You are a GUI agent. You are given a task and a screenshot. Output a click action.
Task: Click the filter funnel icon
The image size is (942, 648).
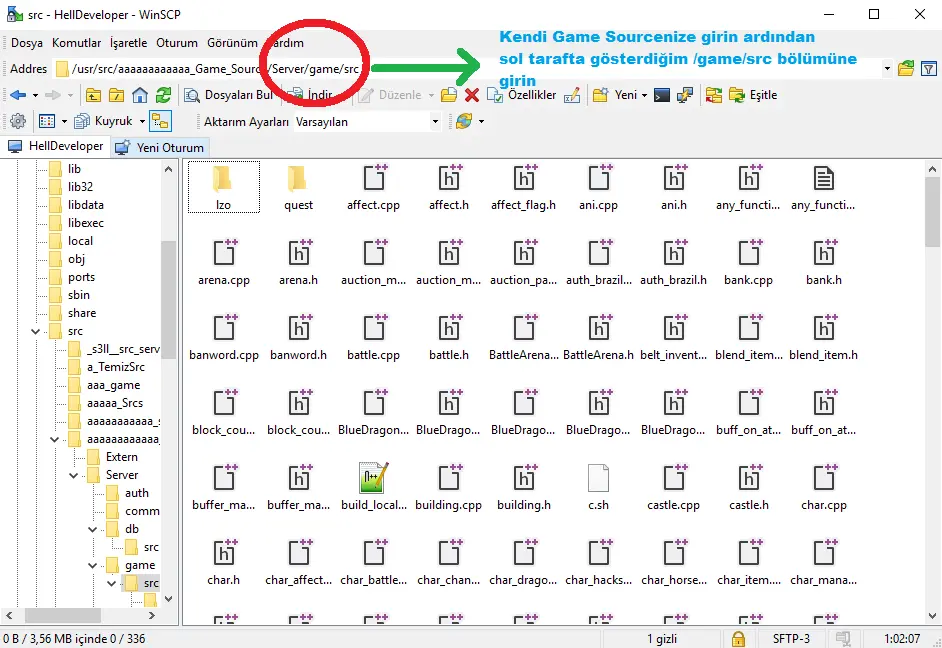coord(929,68)
